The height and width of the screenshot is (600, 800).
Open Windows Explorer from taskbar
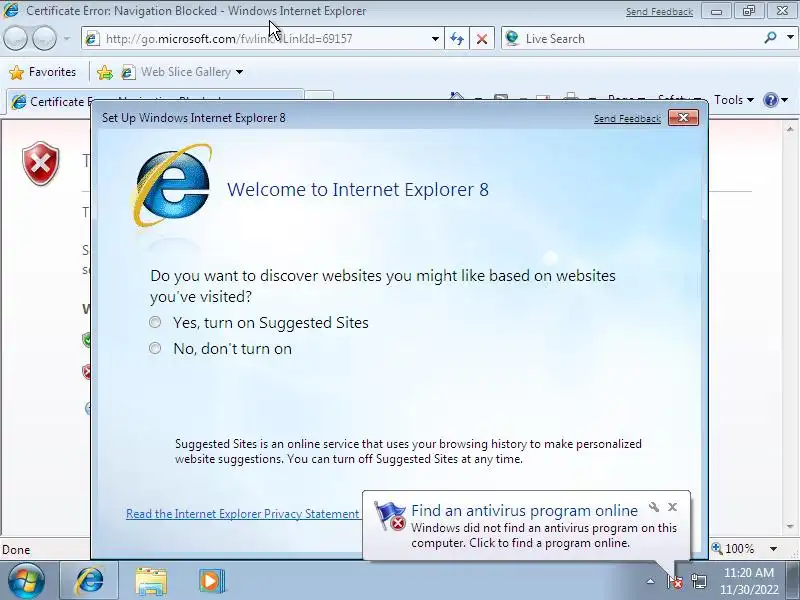(x=151, y=581)
